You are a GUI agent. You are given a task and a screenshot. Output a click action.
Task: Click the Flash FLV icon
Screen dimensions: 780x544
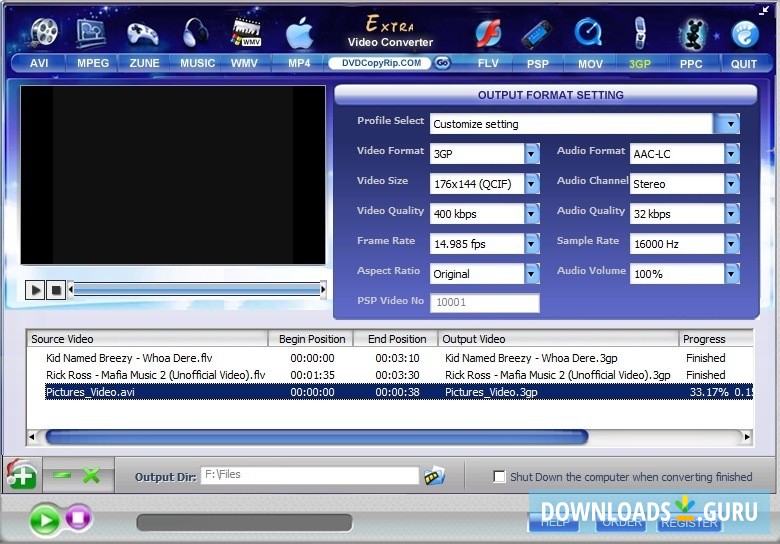[488, 34]
